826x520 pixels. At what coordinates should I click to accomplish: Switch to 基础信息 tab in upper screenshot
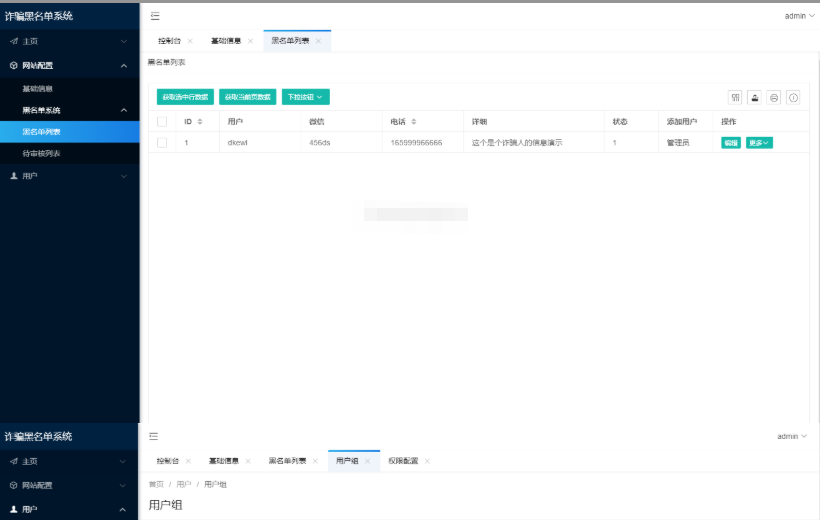point(226,41)
